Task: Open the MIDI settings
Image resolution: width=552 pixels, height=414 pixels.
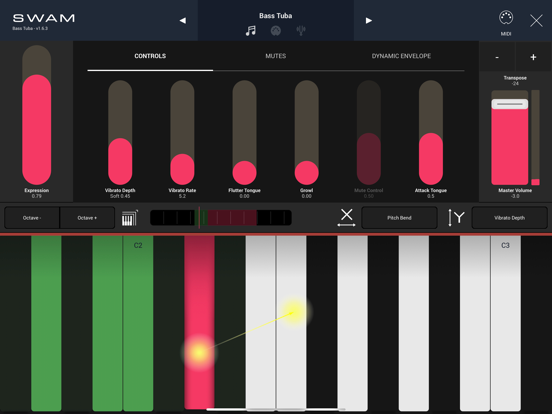Action: (506, 23)
